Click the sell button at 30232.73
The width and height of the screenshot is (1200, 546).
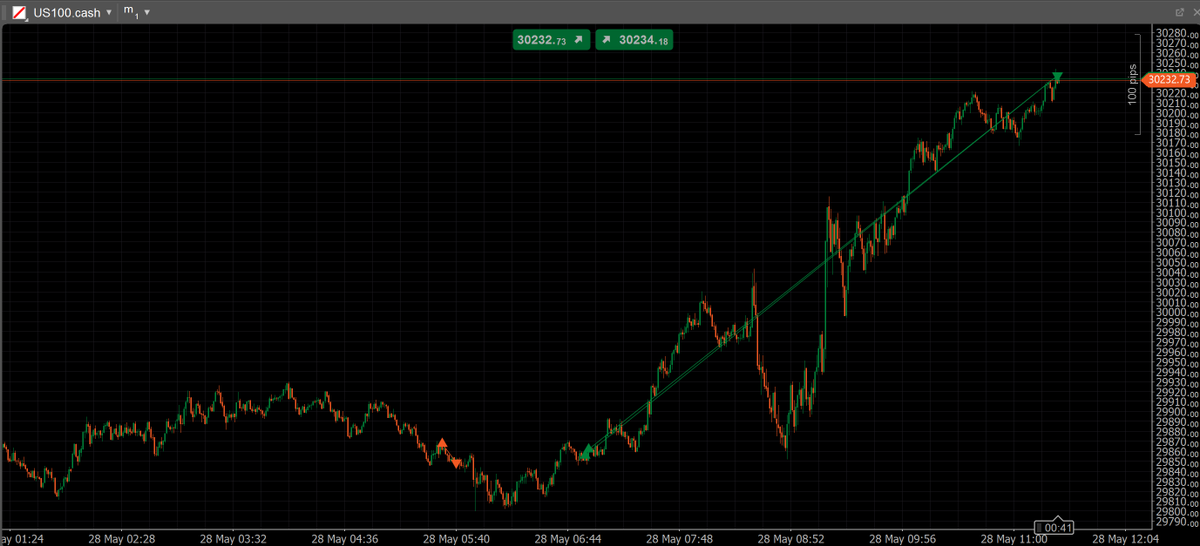point(551,40)
